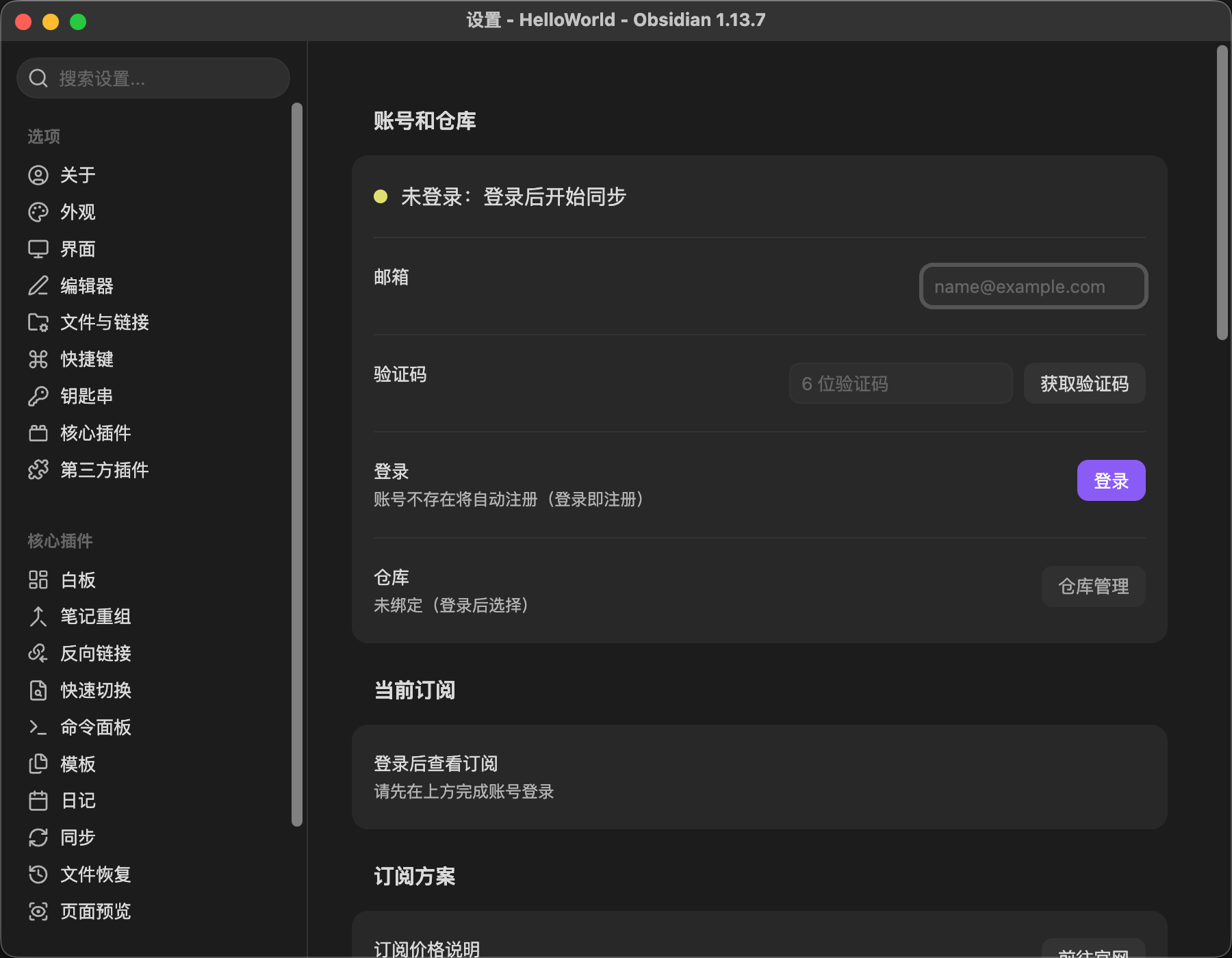Focus the 6 位验证码 input field

point(901,383)
